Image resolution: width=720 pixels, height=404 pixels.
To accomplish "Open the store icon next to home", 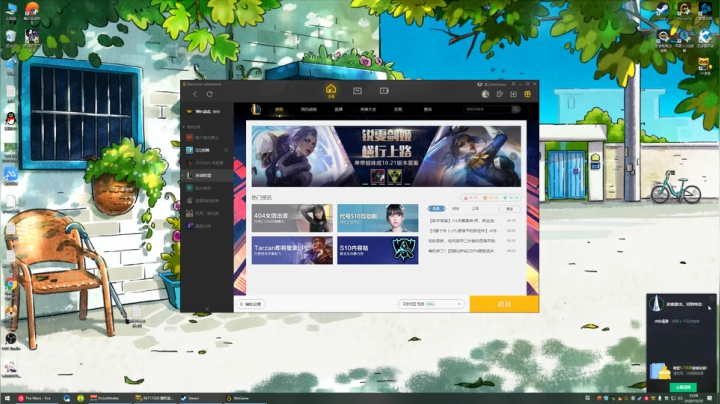I will 357,91.
